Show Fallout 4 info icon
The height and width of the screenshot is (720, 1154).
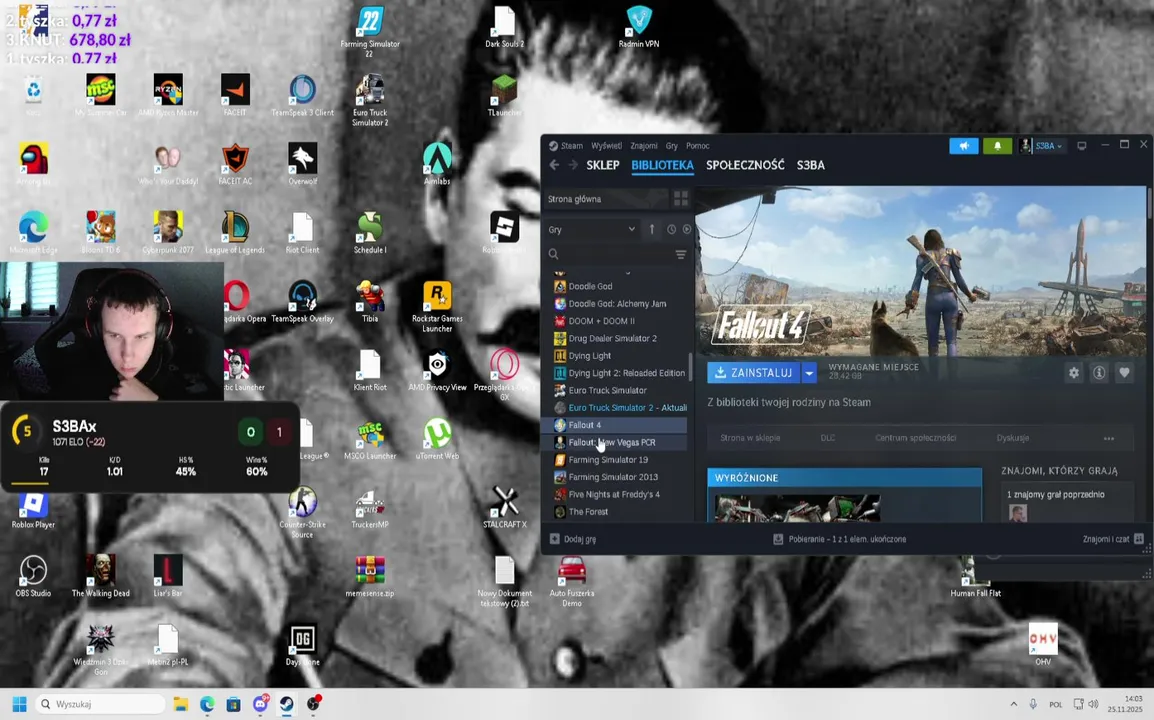pyautogui.click(x=1099, y=373)
